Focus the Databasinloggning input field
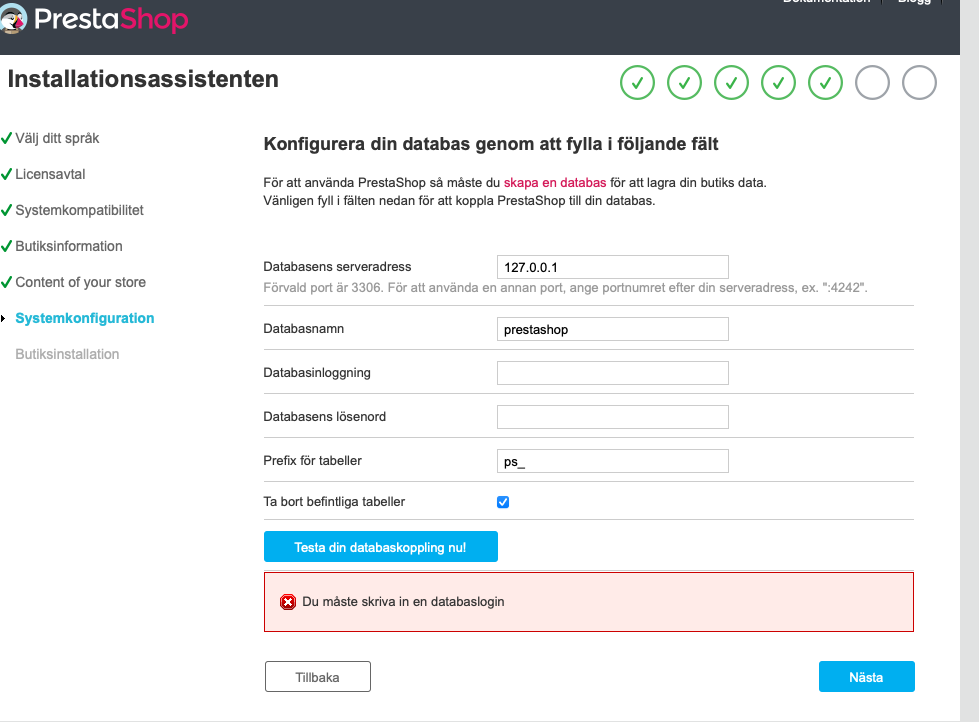Image resolution: width=979 pixels, height=722 pixels. 612,373
